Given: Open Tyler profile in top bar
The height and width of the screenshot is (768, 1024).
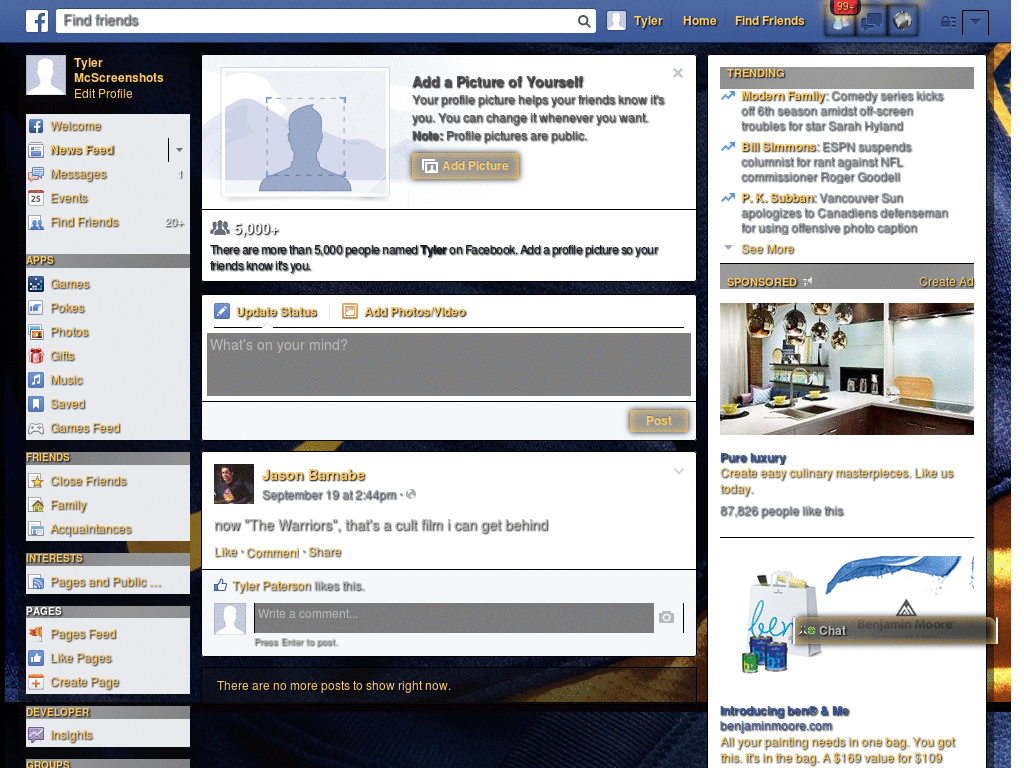Looking at the screenshot, I should click(635, 21).
